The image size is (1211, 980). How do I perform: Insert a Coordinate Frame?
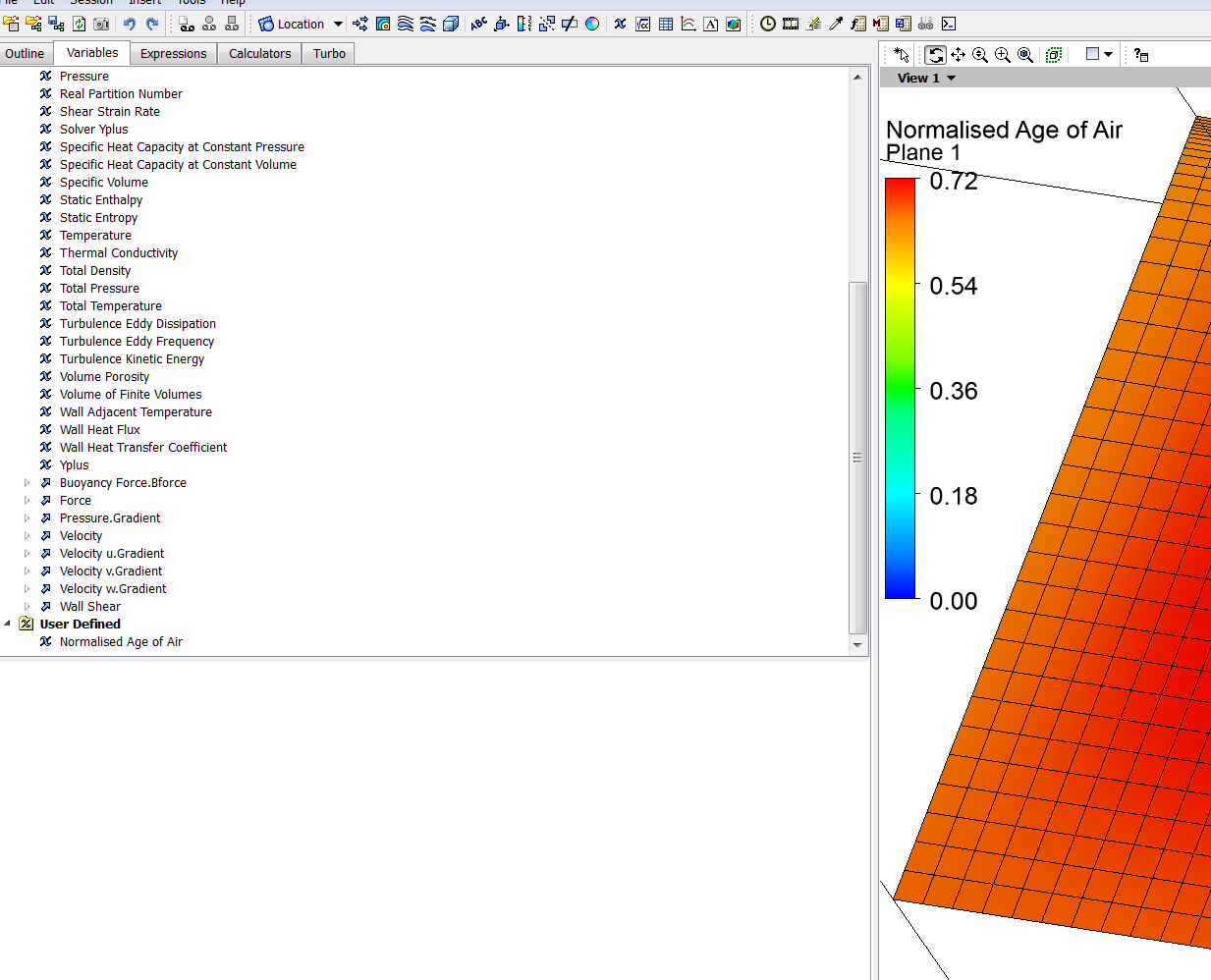(x=501, y=24)
